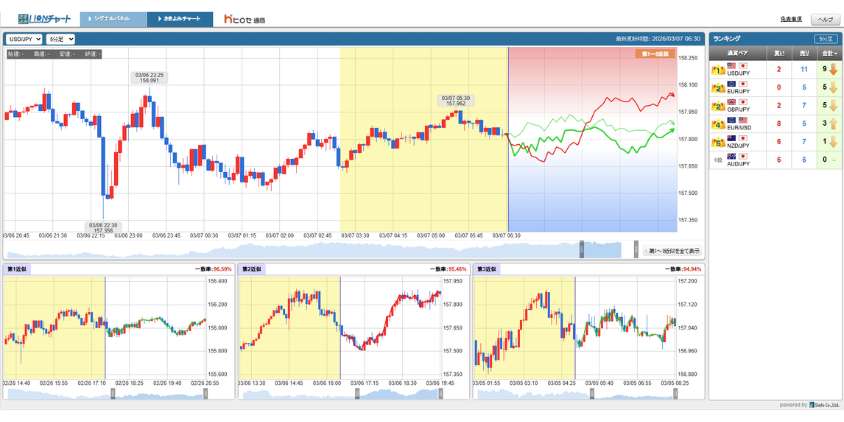The width and height of the screenshot is (844, 422).
Task: Open the disclaimer link near Help
Action: click(x=791, y=19)
